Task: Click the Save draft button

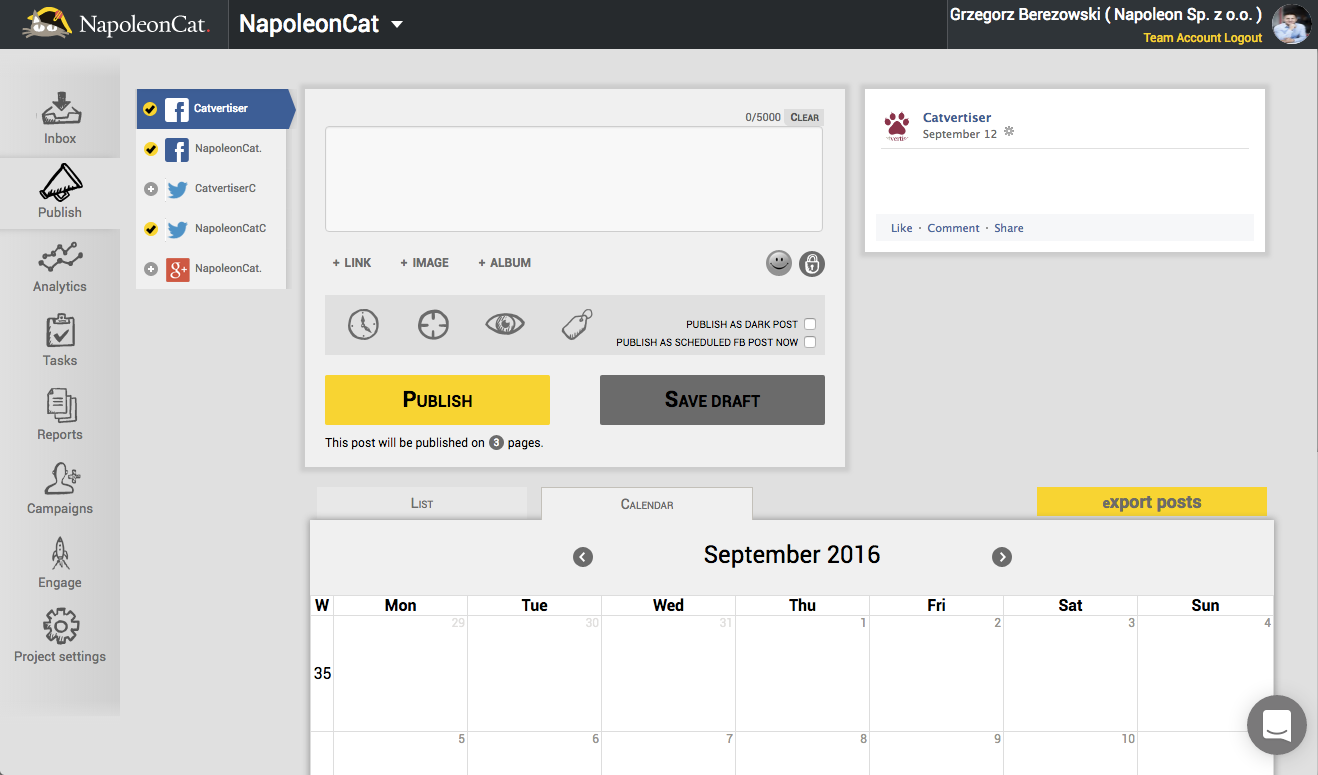Action: coord(712,400)
